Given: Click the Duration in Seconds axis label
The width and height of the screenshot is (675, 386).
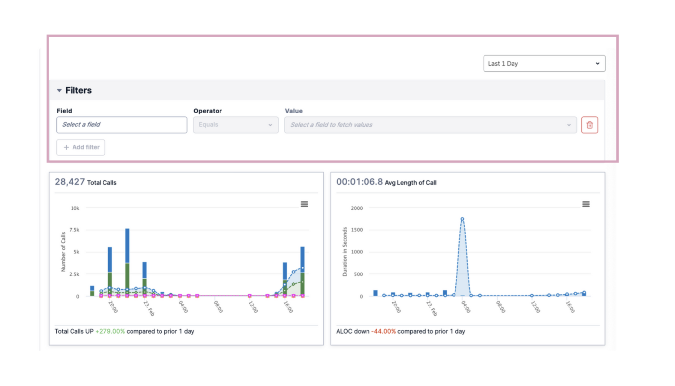Looking at the screenshot, I should coord(345,252).
